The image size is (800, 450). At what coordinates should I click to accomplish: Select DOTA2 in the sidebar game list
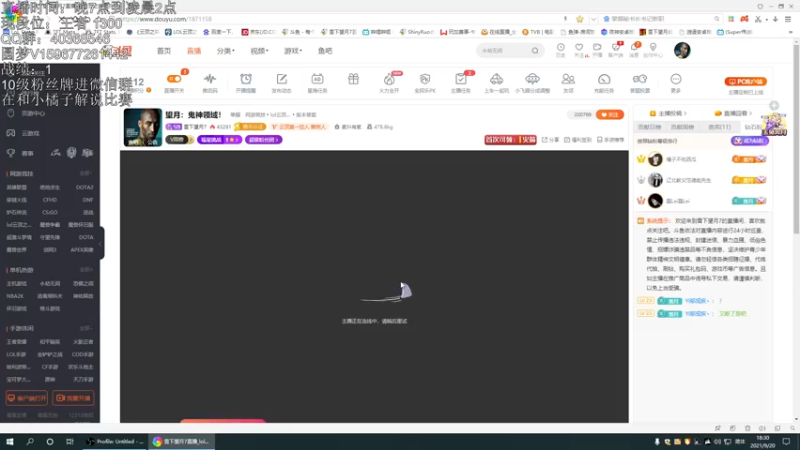tap(84, 187)
